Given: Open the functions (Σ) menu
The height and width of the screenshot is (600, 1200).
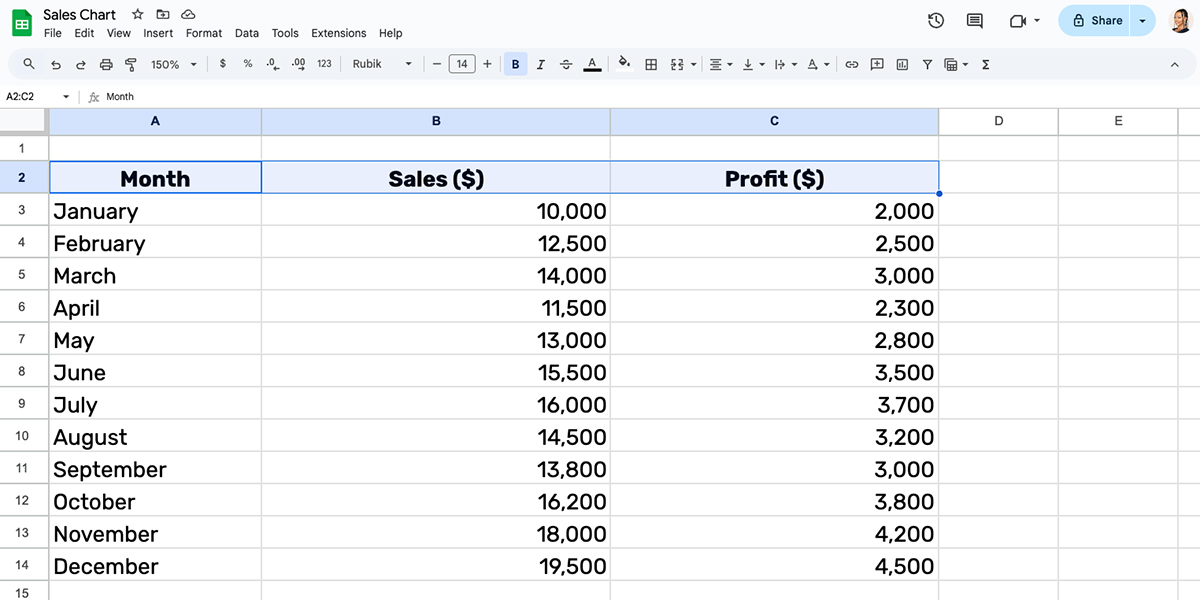Looking at the screenshot, I should [985, 63].
